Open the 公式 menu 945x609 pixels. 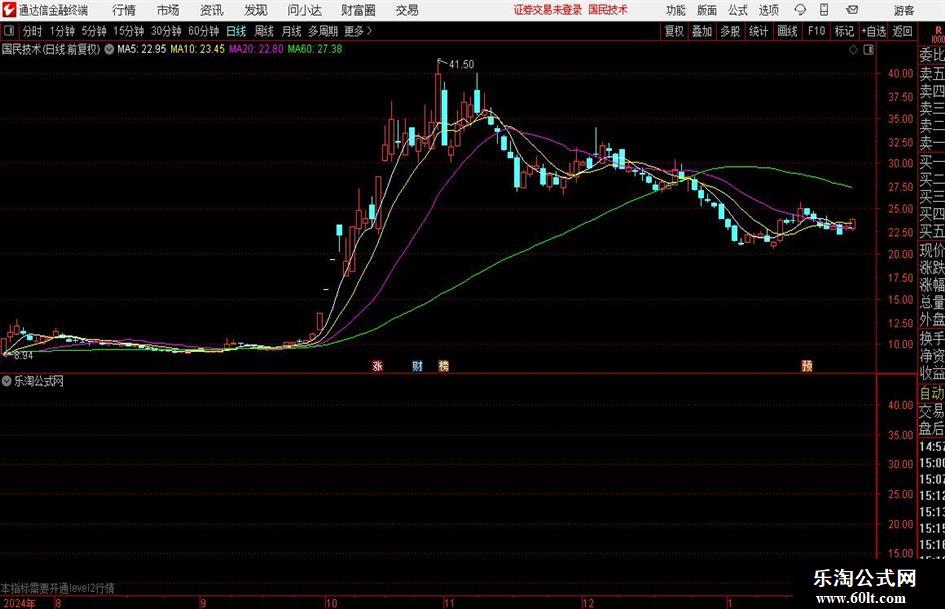[x=738, y=10]
